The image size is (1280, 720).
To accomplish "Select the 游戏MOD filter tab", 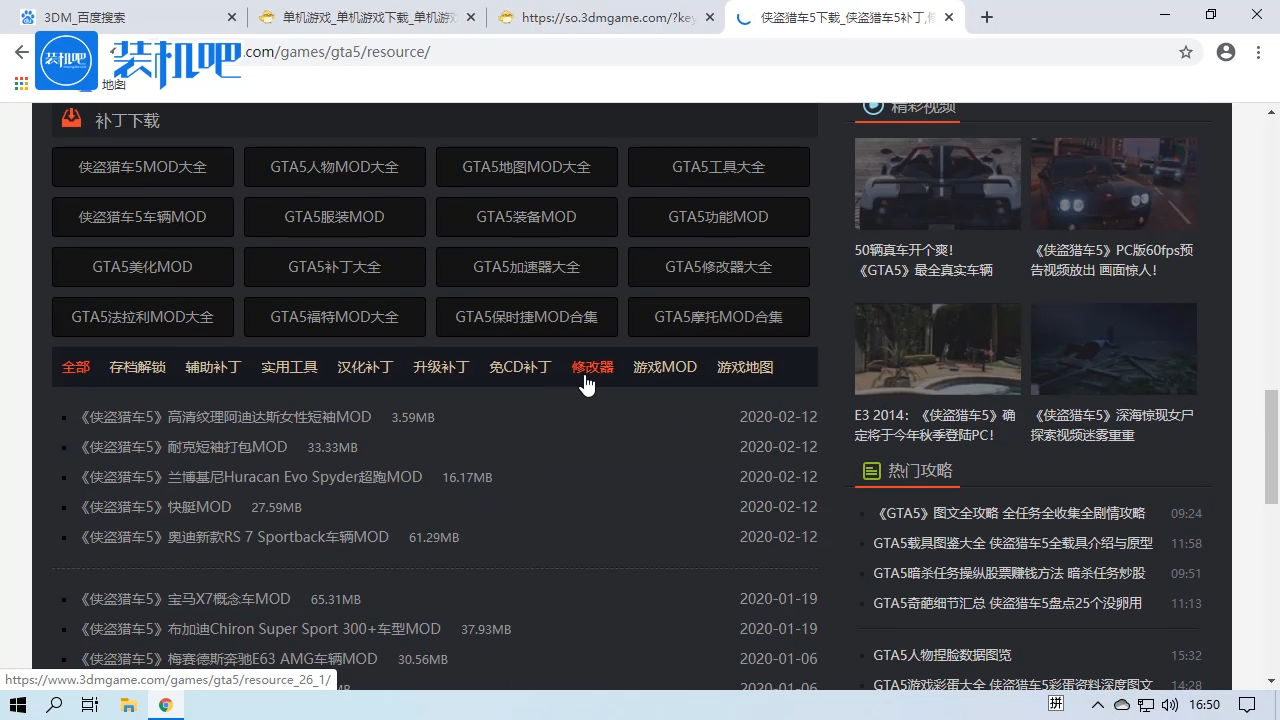I will click(x=664, y=367).
